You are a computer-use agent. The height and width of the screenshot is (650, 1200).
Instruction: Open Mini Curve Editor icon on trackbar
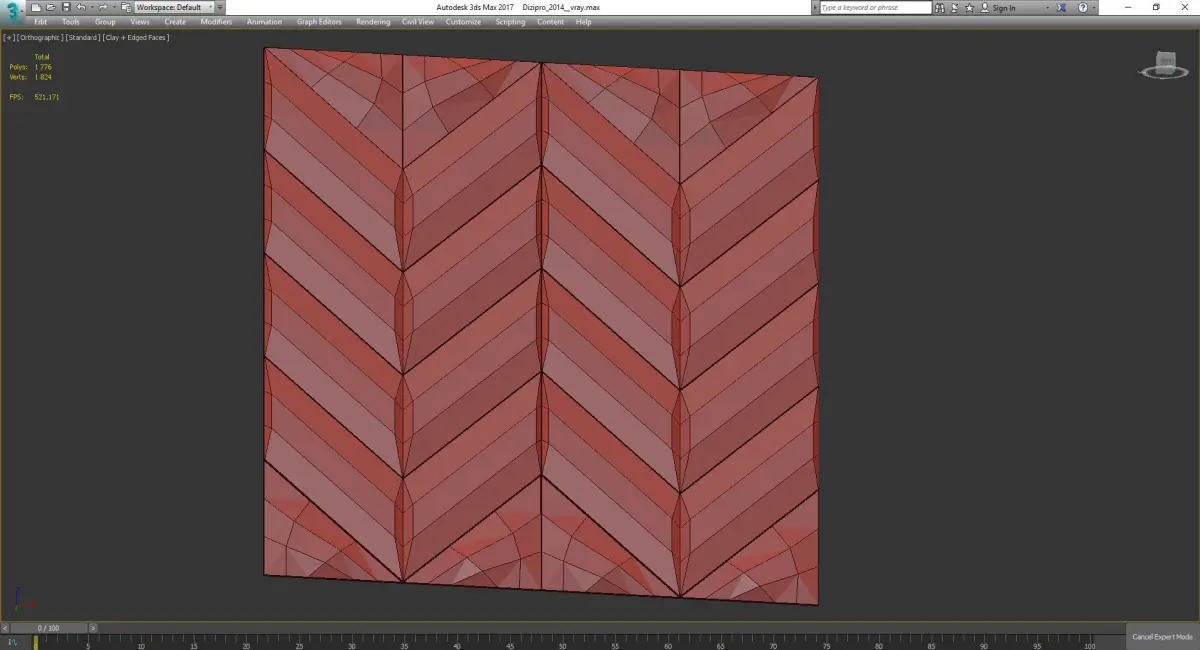[12, 641]
